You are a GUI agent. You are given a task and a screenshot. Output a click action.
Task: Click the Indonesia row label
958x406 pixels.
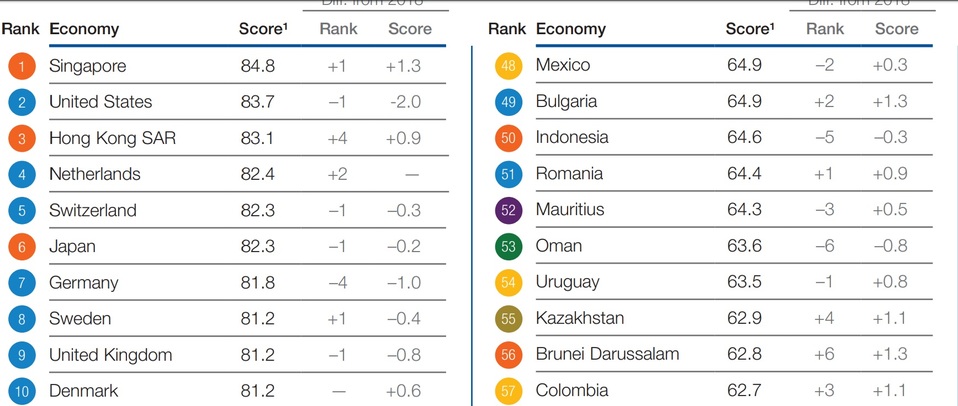pos(573,137)
